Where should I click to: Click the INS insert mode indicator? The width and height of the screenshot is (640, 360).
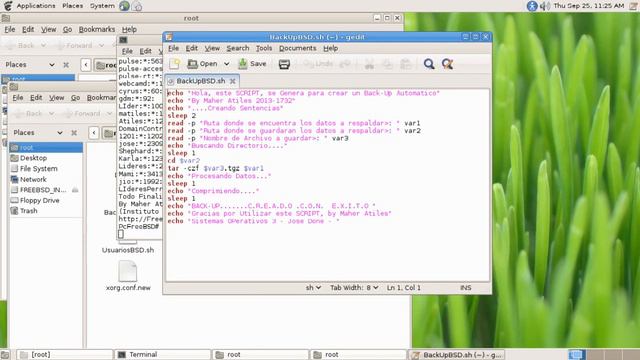coord(465,288)
